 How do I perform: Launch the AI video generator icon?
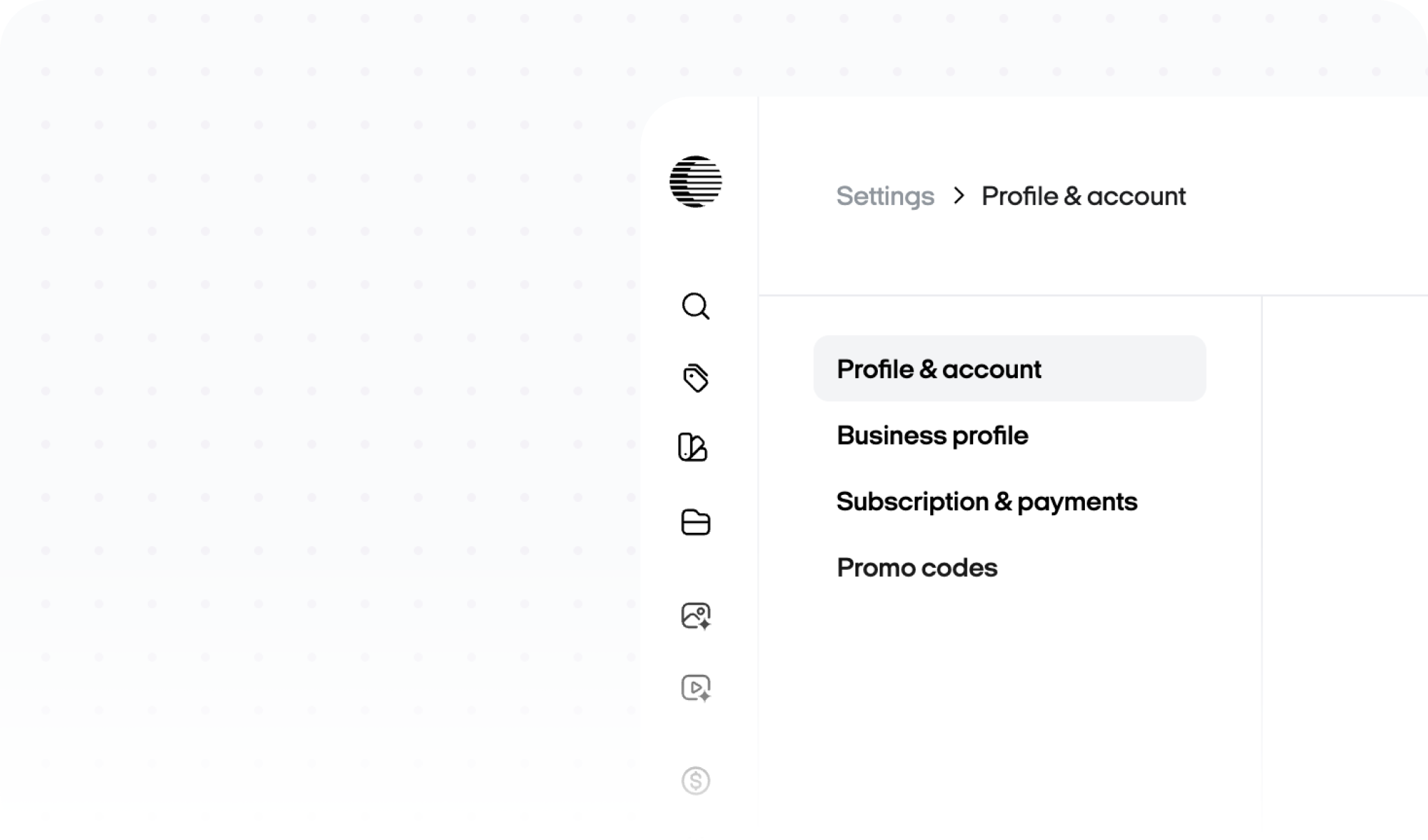click(x=694, y=687)
